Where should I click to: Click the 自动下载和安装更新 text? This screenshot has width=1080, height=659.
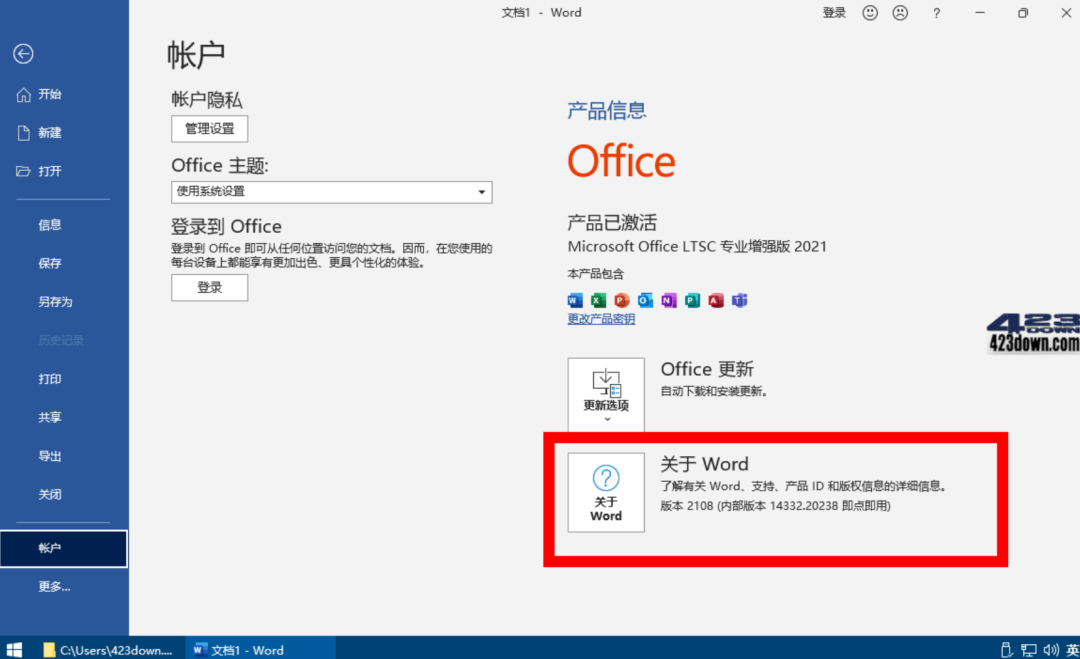(x=714, y=391)
